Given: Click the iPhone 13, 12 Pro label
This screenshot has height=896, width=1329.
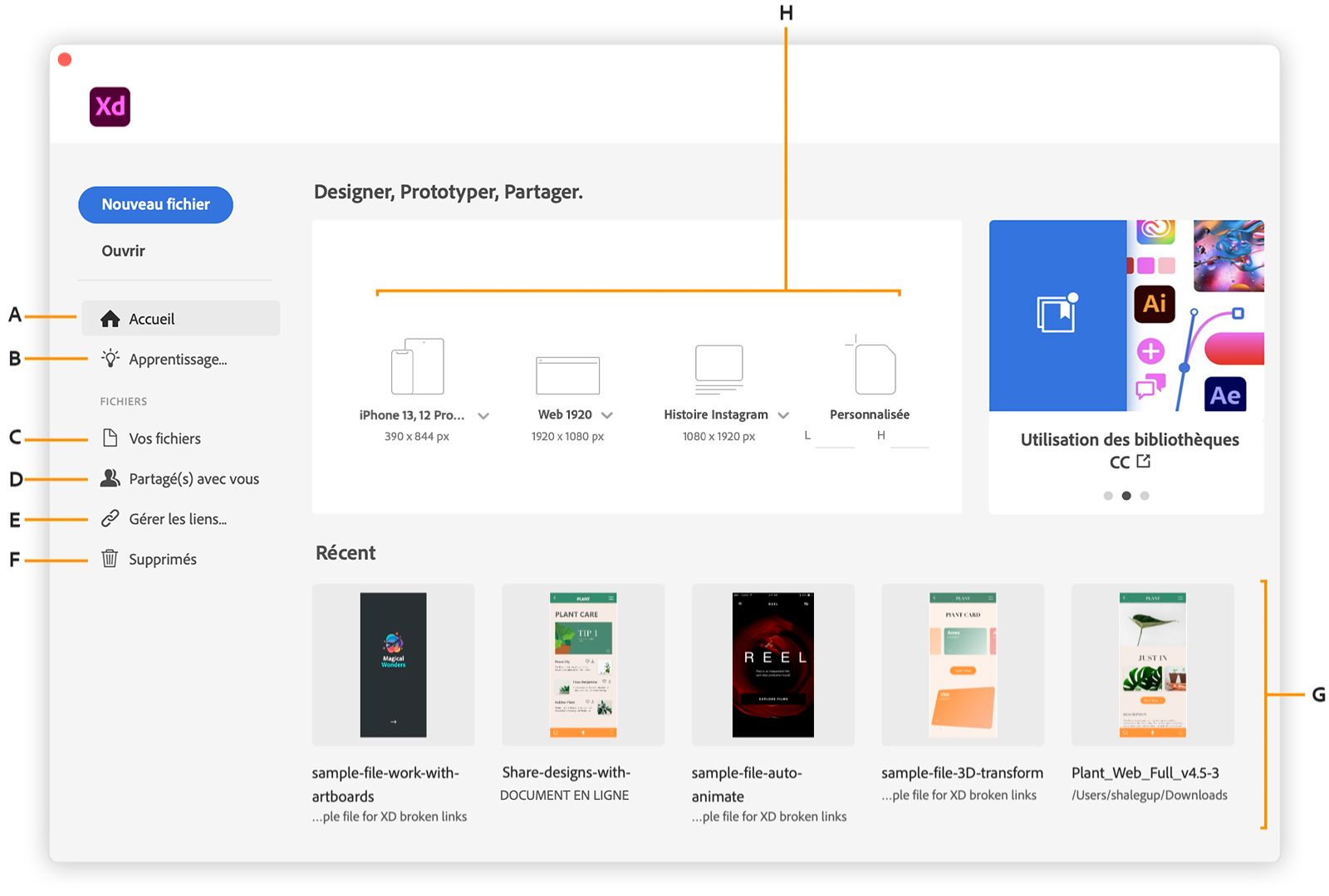Looking at the screenshot, I should (x=412, y=414).
